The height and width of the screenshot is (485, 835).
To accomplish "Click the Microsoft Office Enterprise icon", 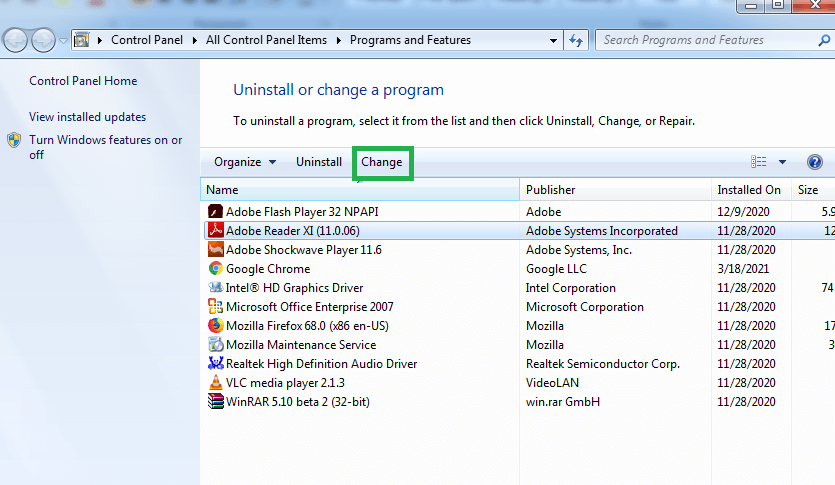I will pos(215,306).
